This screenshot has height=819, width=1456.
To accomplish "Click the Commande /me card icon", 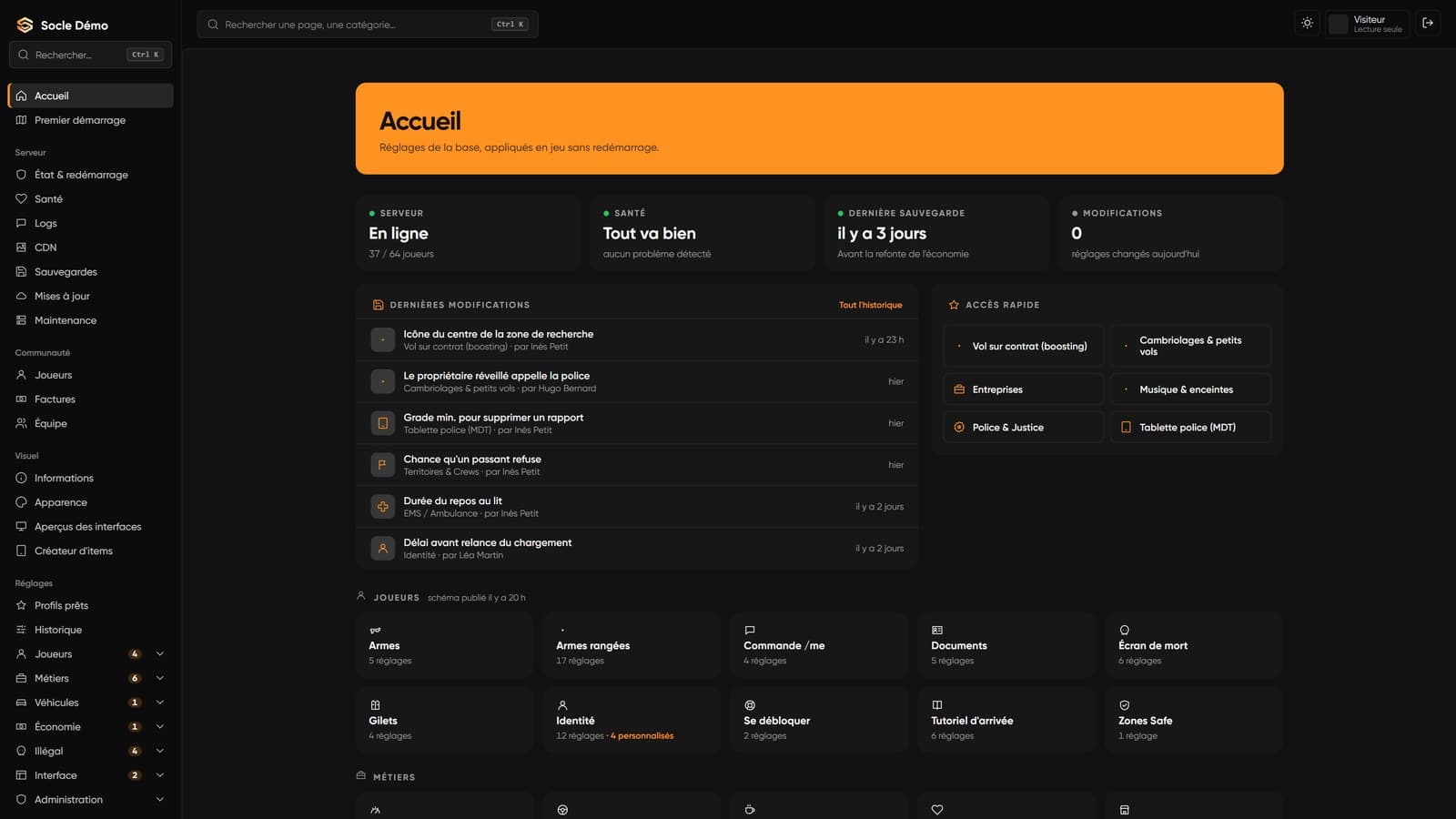I will click(750, 630).
